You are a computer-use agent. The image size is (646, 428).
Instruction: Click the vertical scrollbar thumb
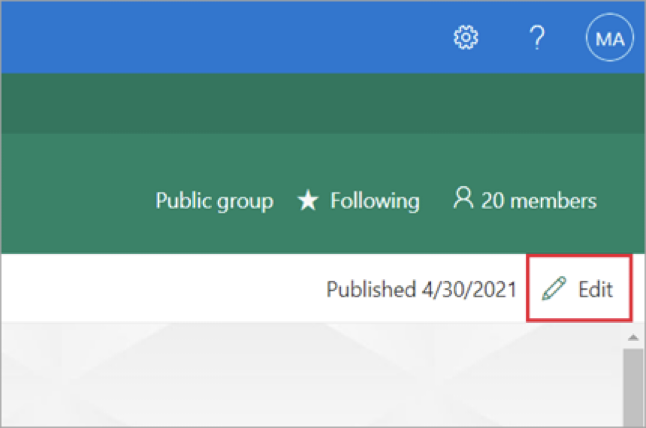tap(632, 390)
